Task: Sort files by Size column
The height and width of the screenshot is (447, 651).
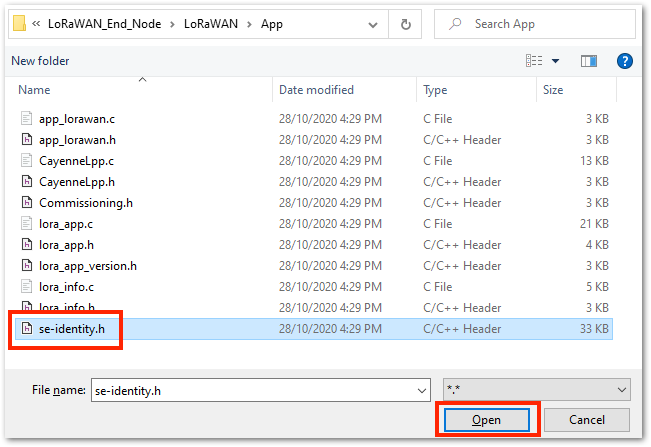Action: pos(553,90)
